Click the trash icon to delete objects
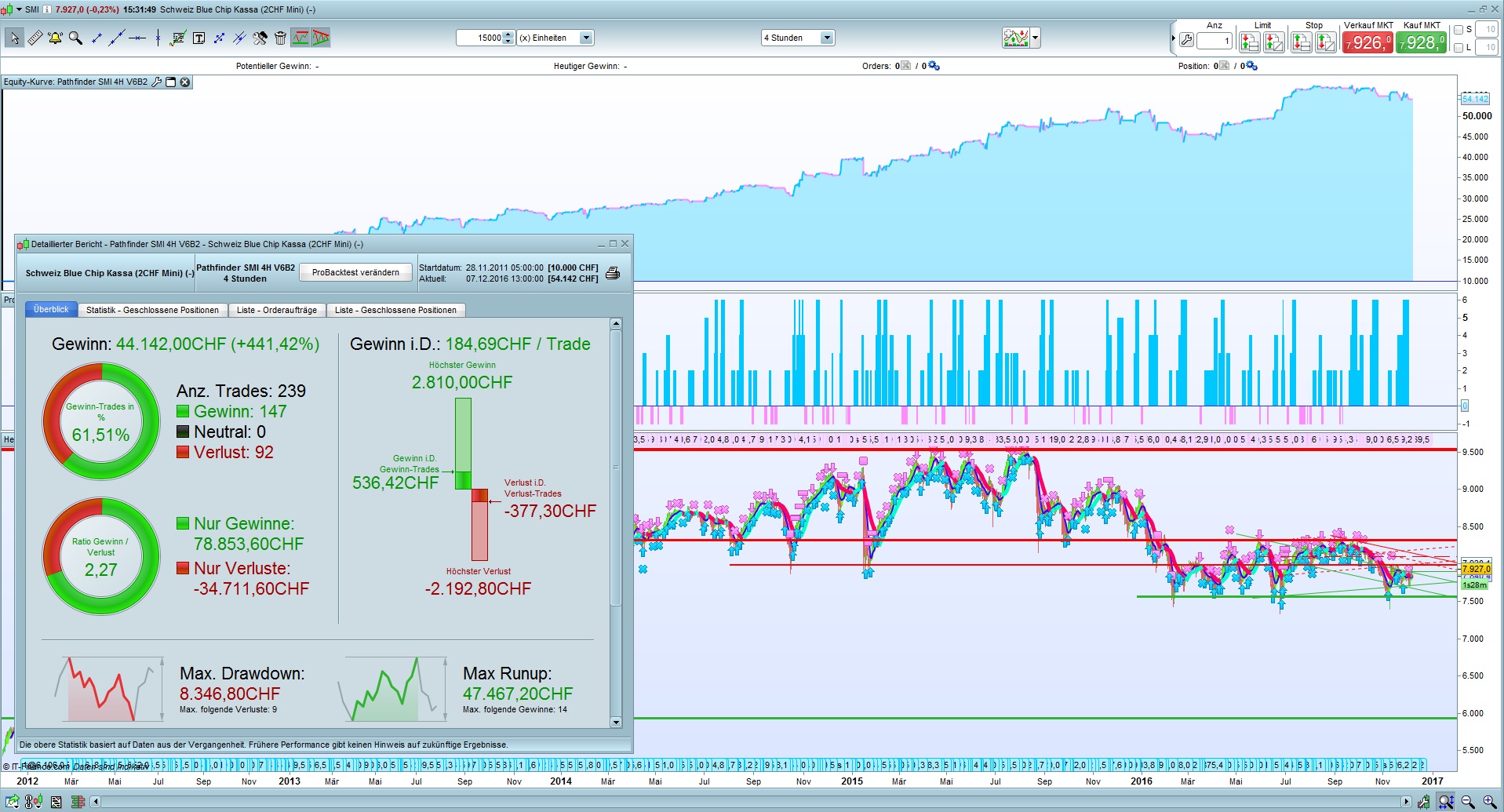 (280, 38)
